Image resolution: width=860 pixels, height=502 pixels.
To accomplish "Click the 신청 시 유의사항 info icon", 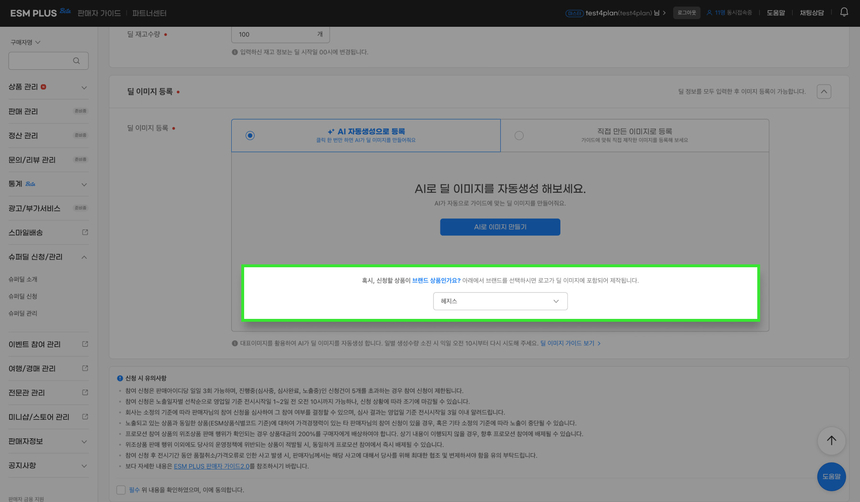I will pos(120,379).
